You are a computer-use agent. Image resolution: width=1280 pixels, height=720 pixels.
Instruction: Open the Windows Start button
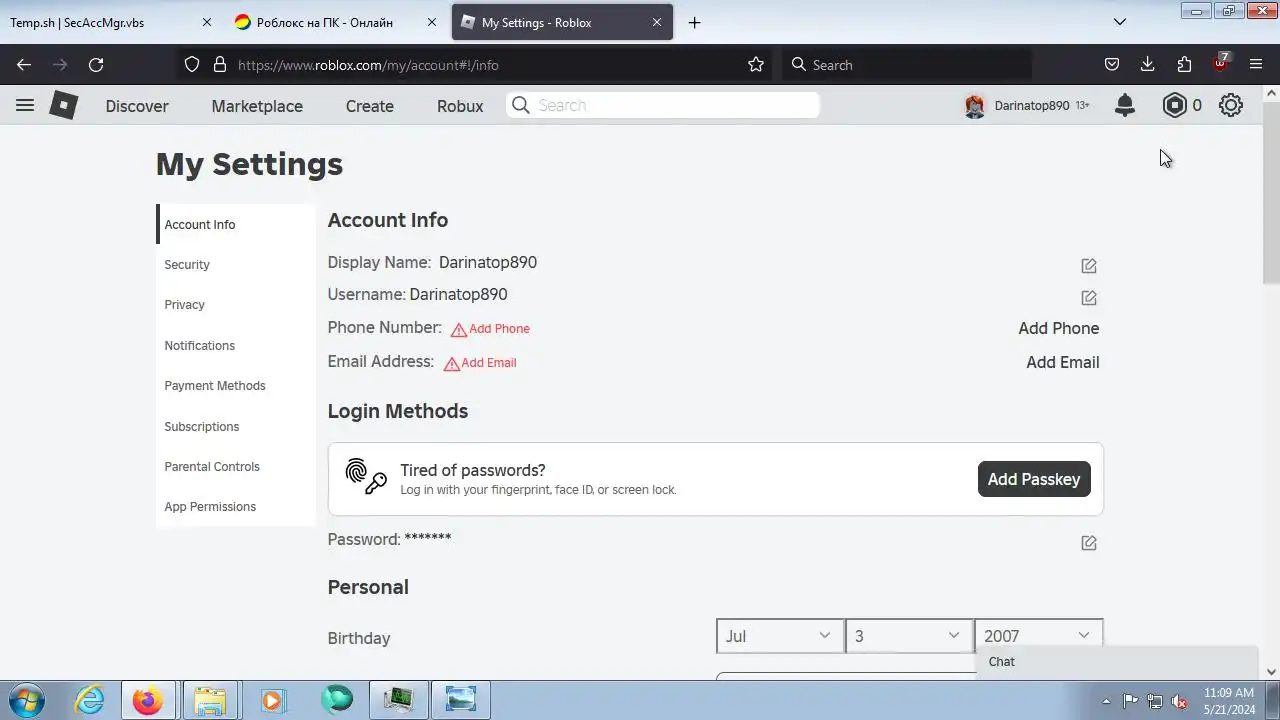tap(26, 700)
